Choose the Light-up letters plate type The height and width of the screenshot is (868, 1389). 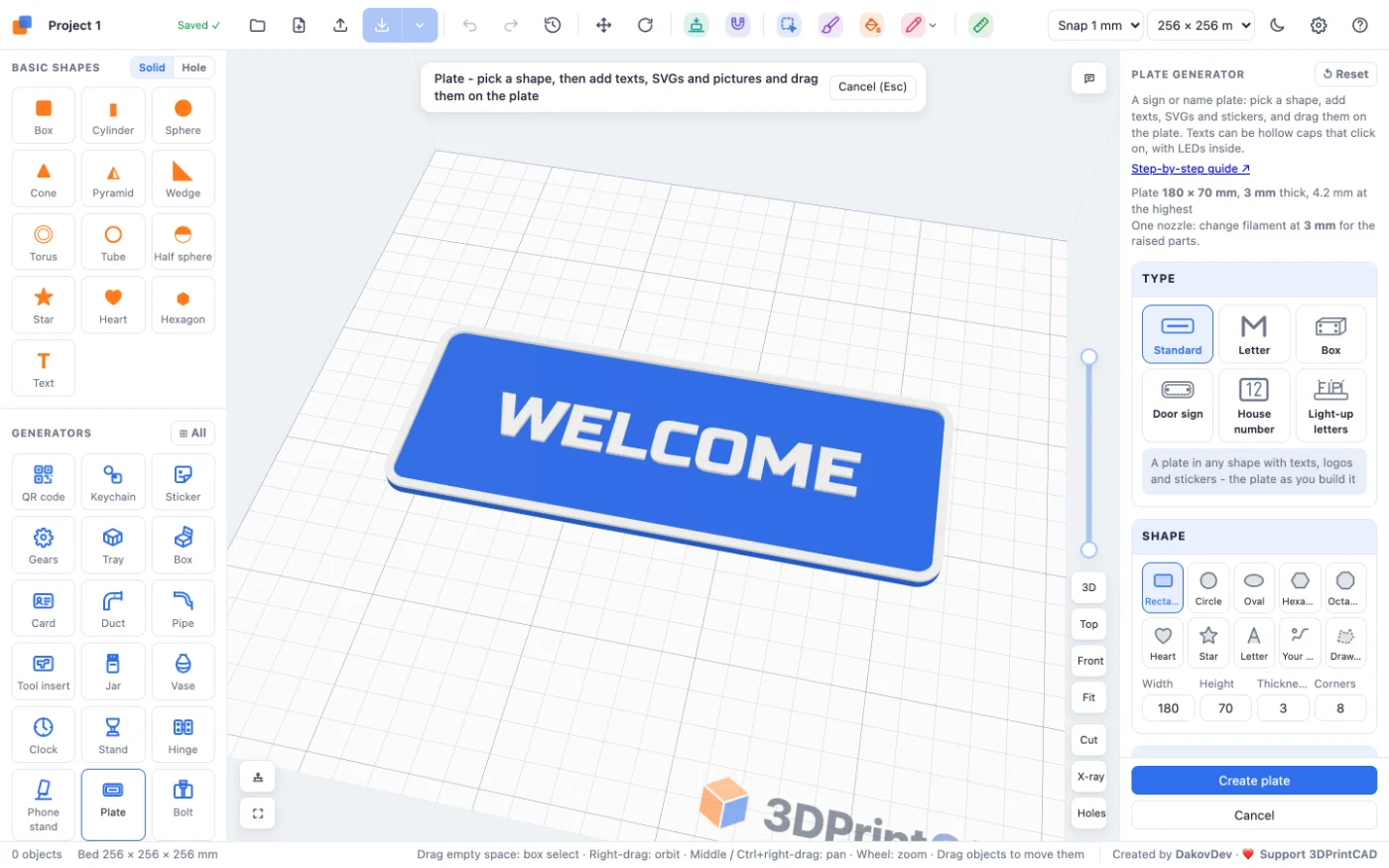1330,406
